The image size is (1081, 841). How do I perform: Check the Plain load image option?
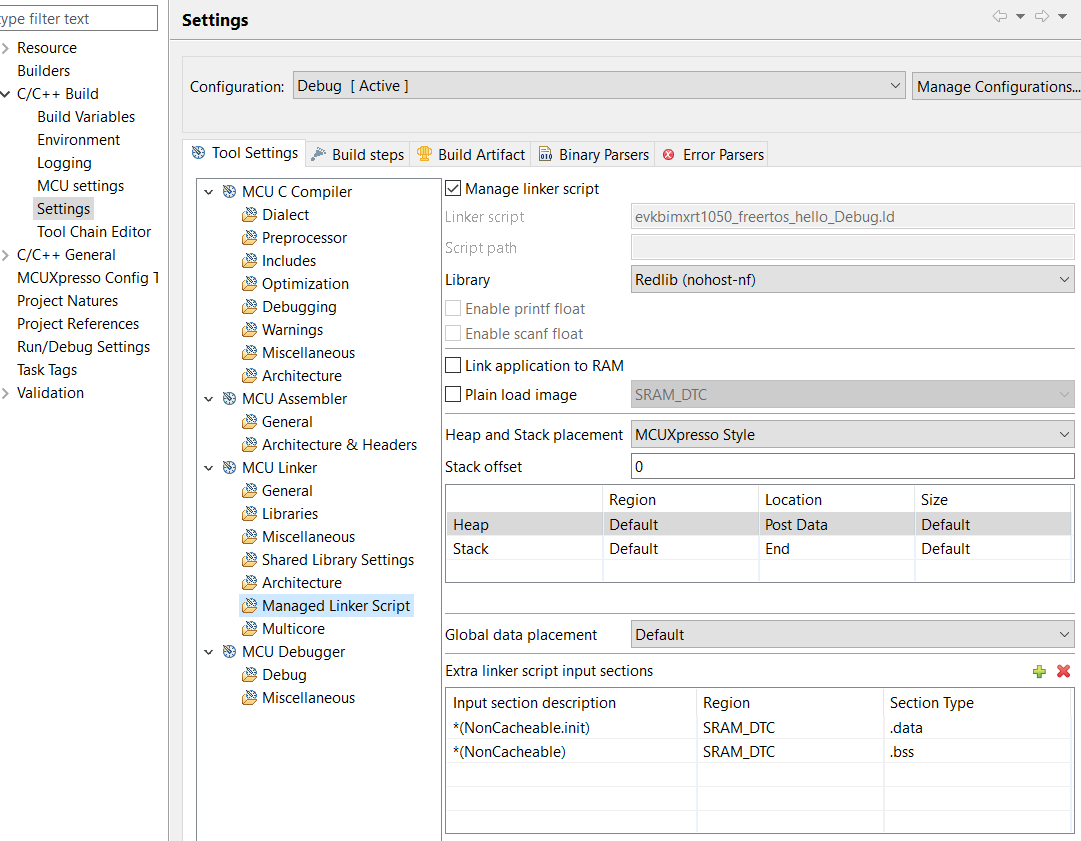coord(452,394)
